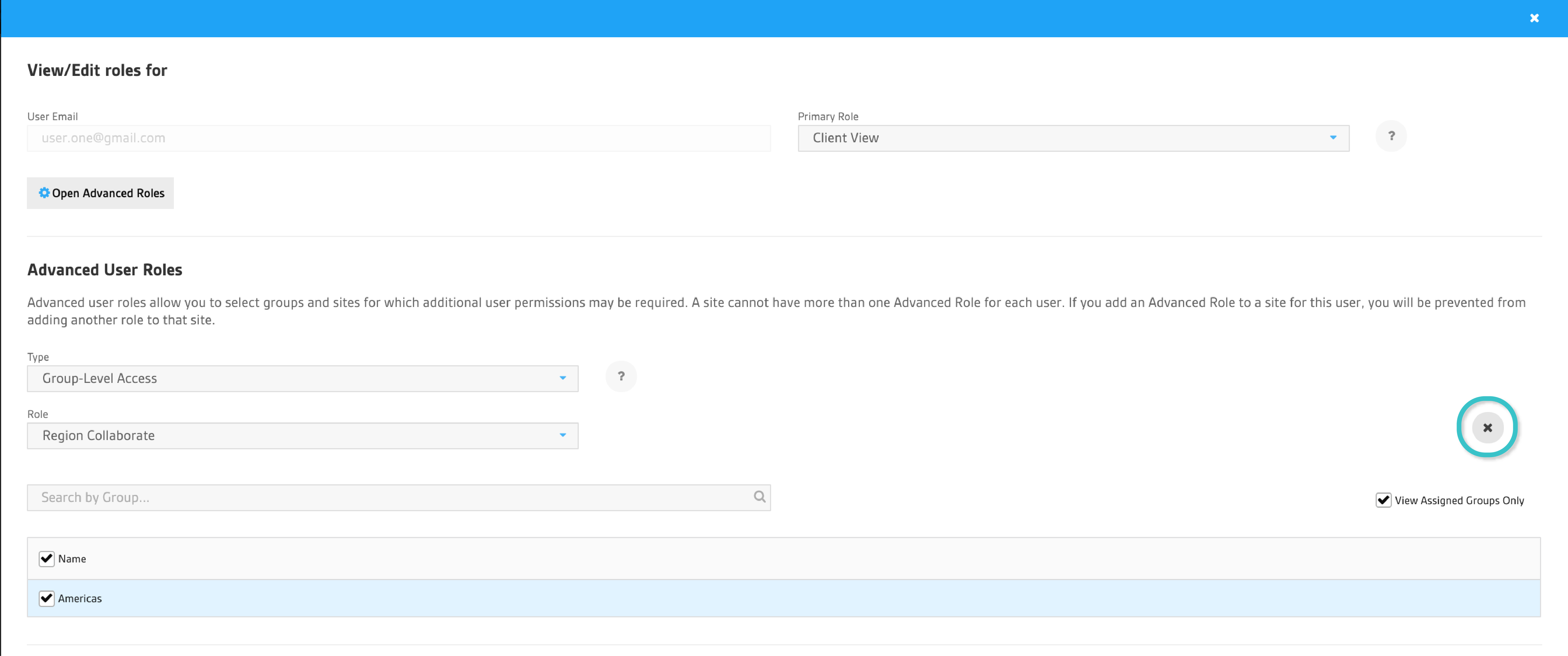This screenshot has width=1568, height=656.
Task: Focus the Search by Group field
Action: point(399,498)
